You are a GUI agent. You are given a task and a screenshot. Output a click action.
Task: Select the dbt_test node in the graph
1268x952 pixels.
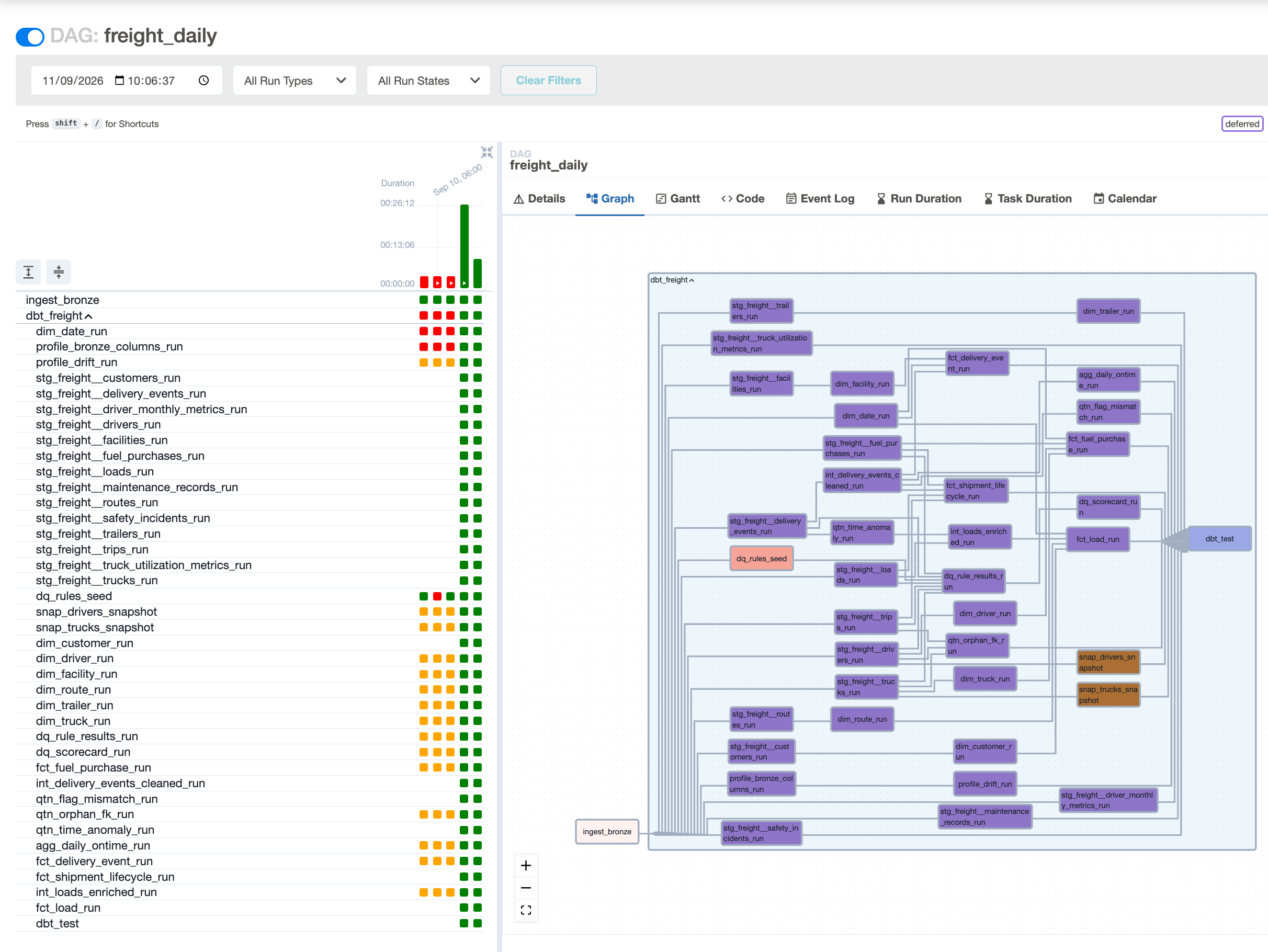[1219, 539]
